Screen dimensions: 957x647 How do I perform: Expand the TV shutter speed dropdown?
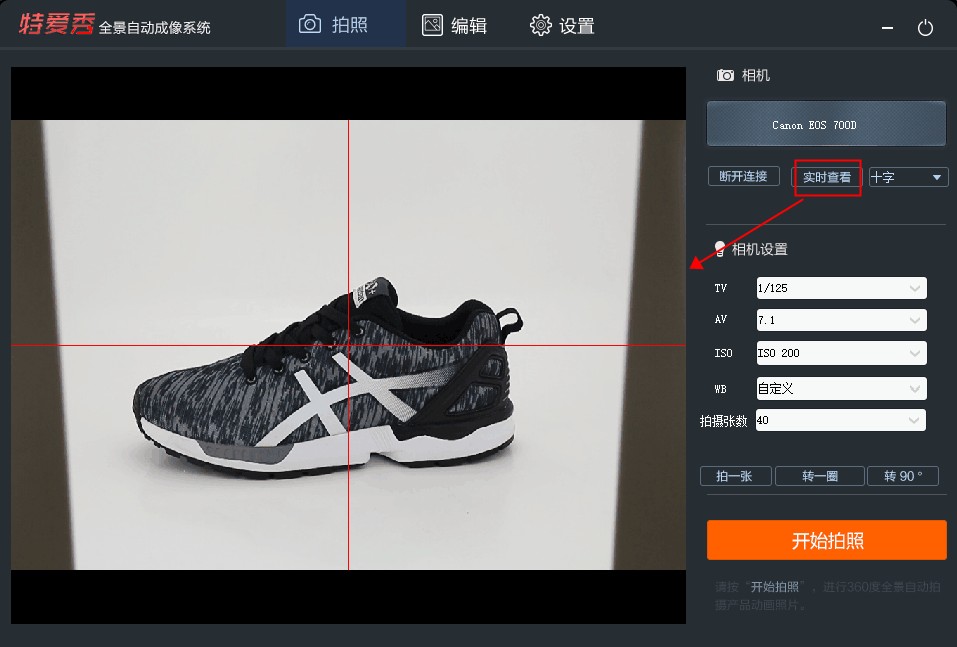coord(842,288)
